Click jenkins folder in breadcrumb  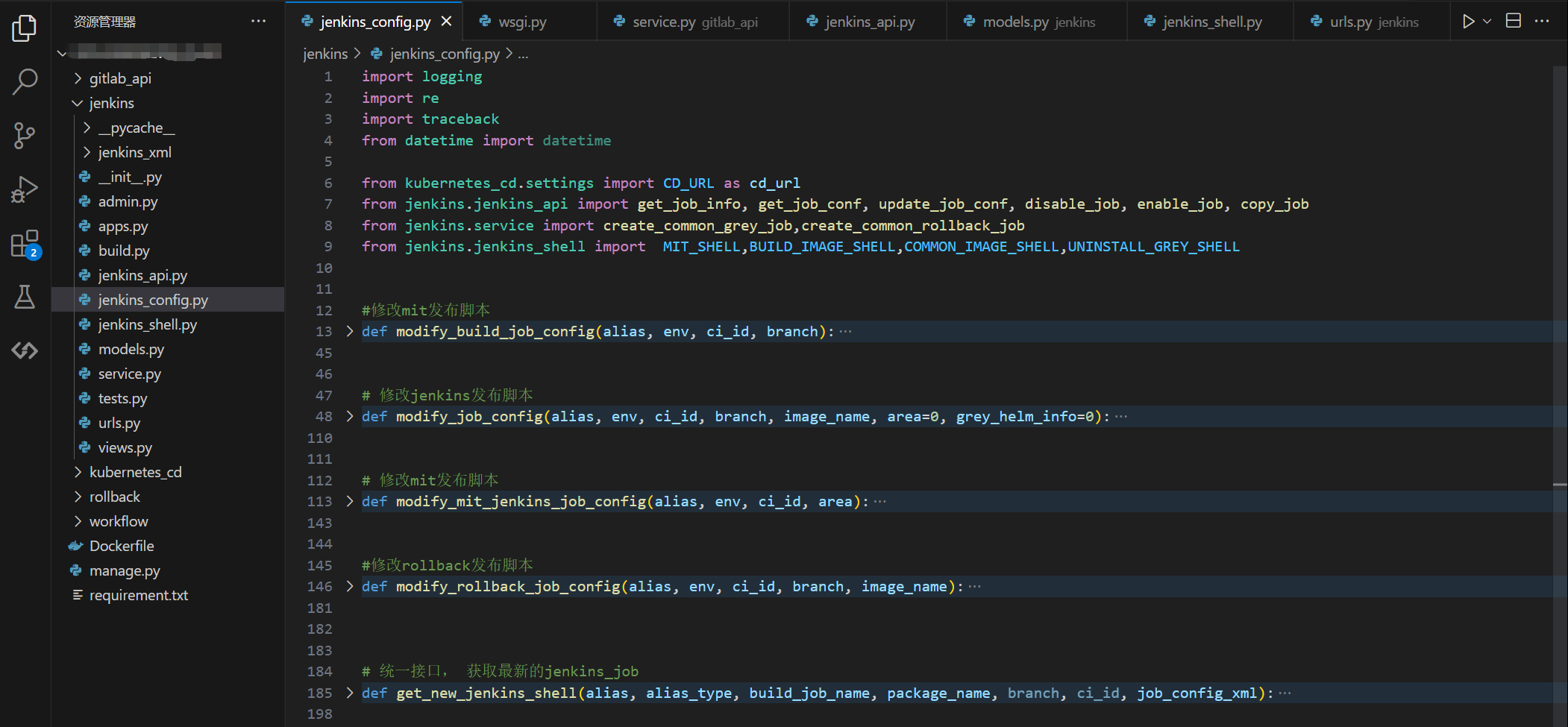(325, 54)
